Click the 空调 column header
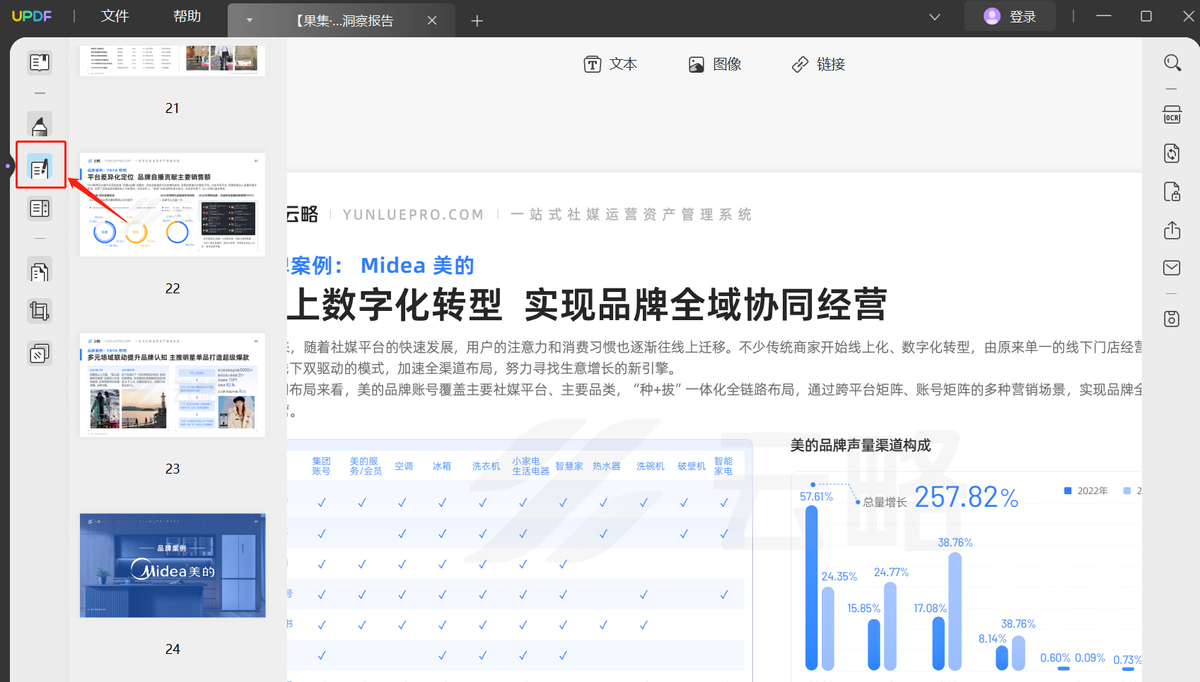Screen dimensions: 1200x682 (403, 466)
